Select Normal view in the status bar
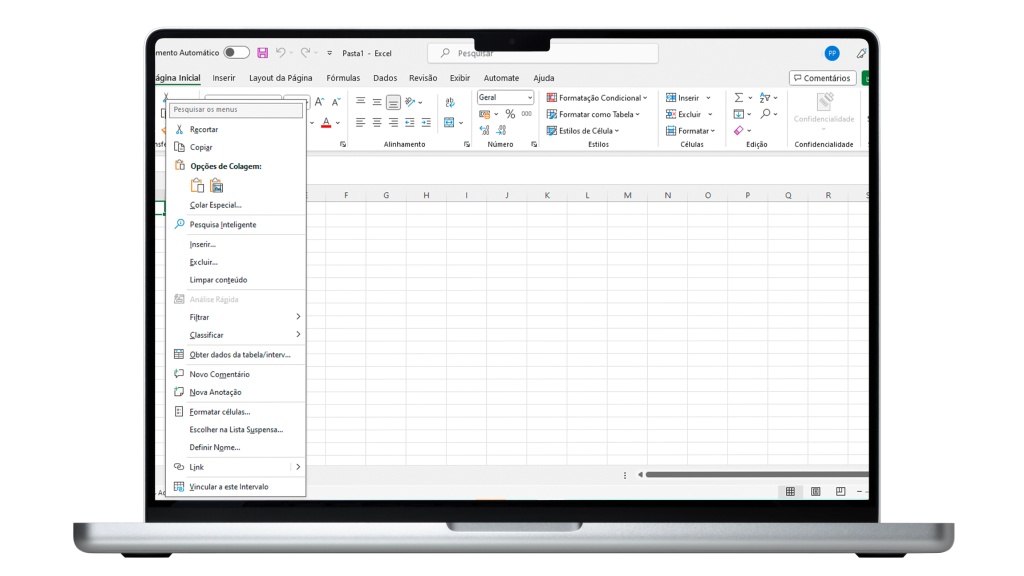This screenshot has width=1024, height=576. tap(790, 491)
